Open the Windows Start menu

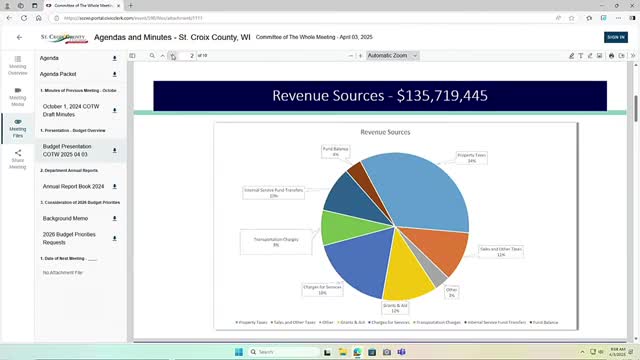(239, 352)
